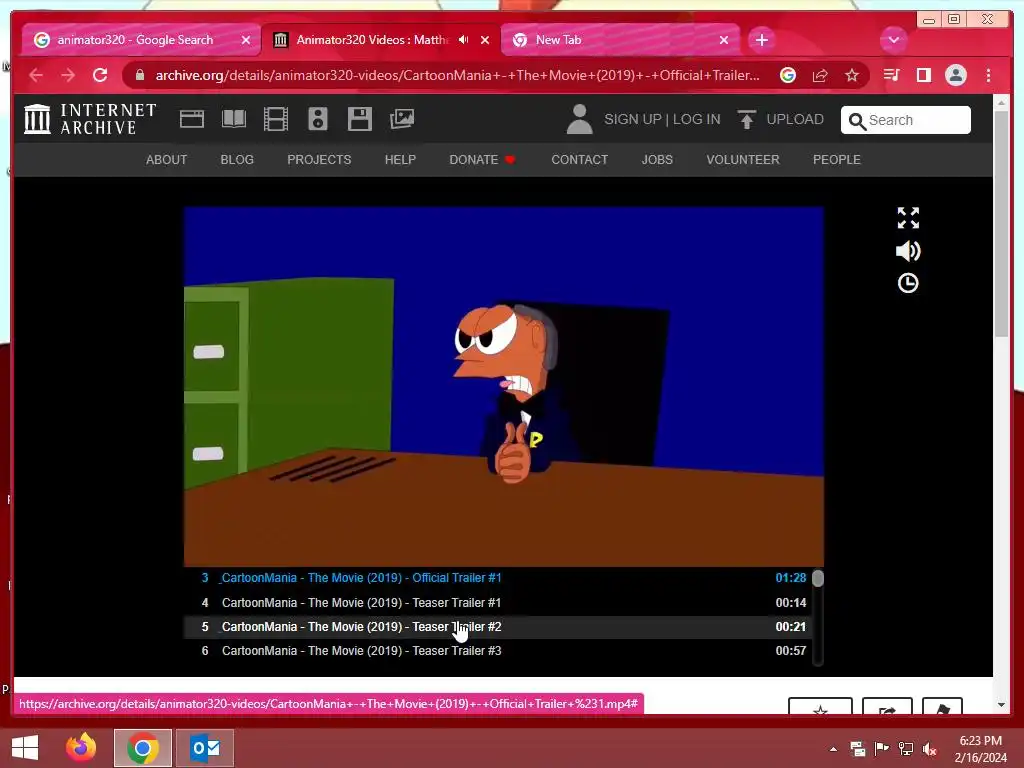Open the Texts book icon

coord(234,119)
